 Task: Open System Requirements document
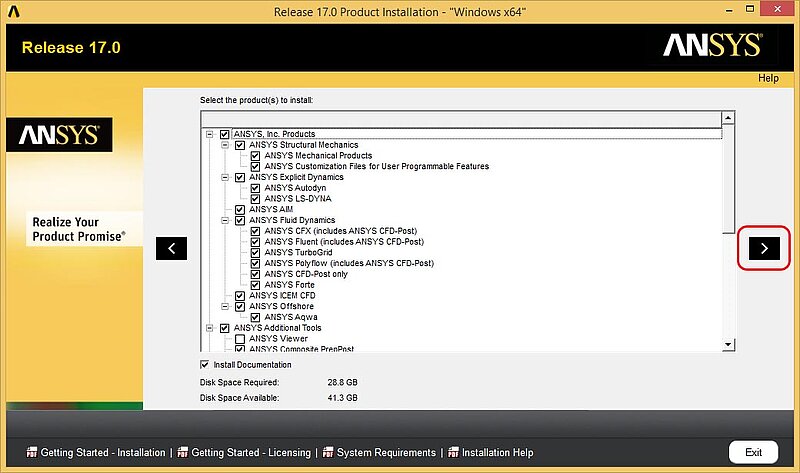386,453
